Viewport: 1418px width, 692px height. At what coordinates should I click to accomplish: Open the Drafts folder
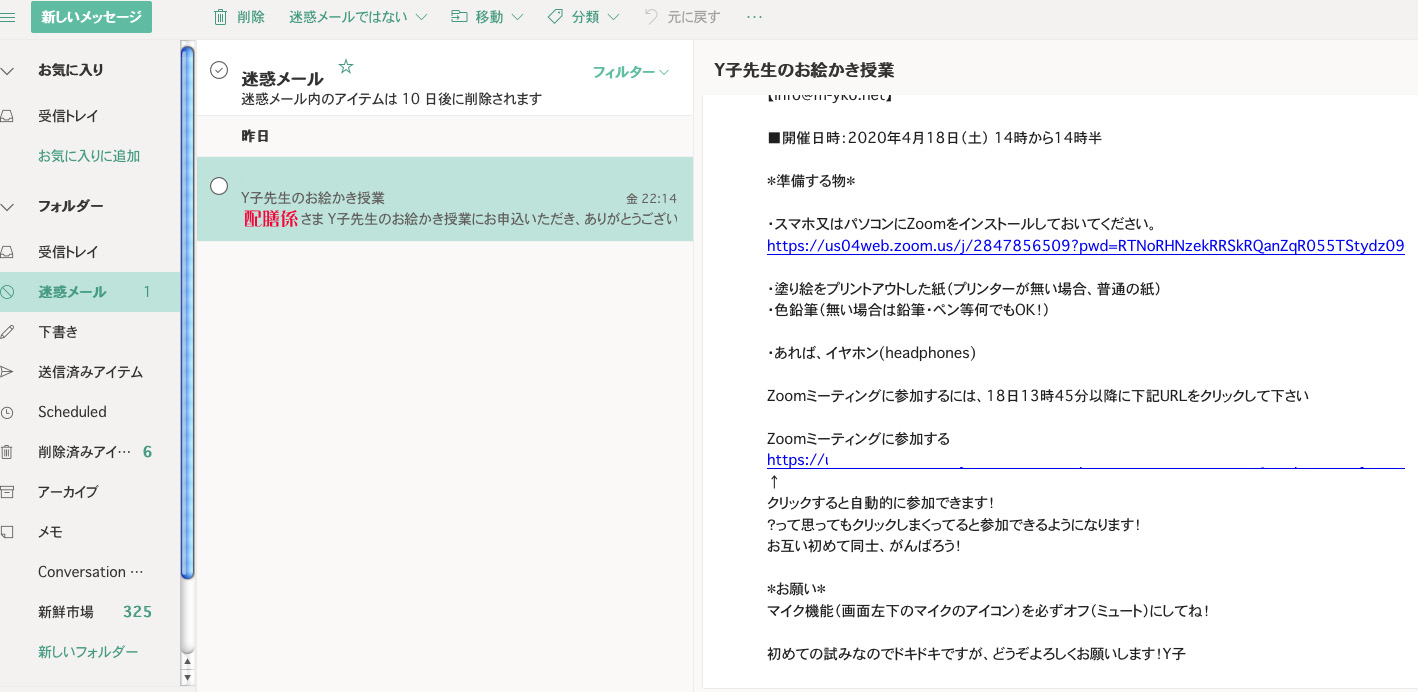[58, 332]
